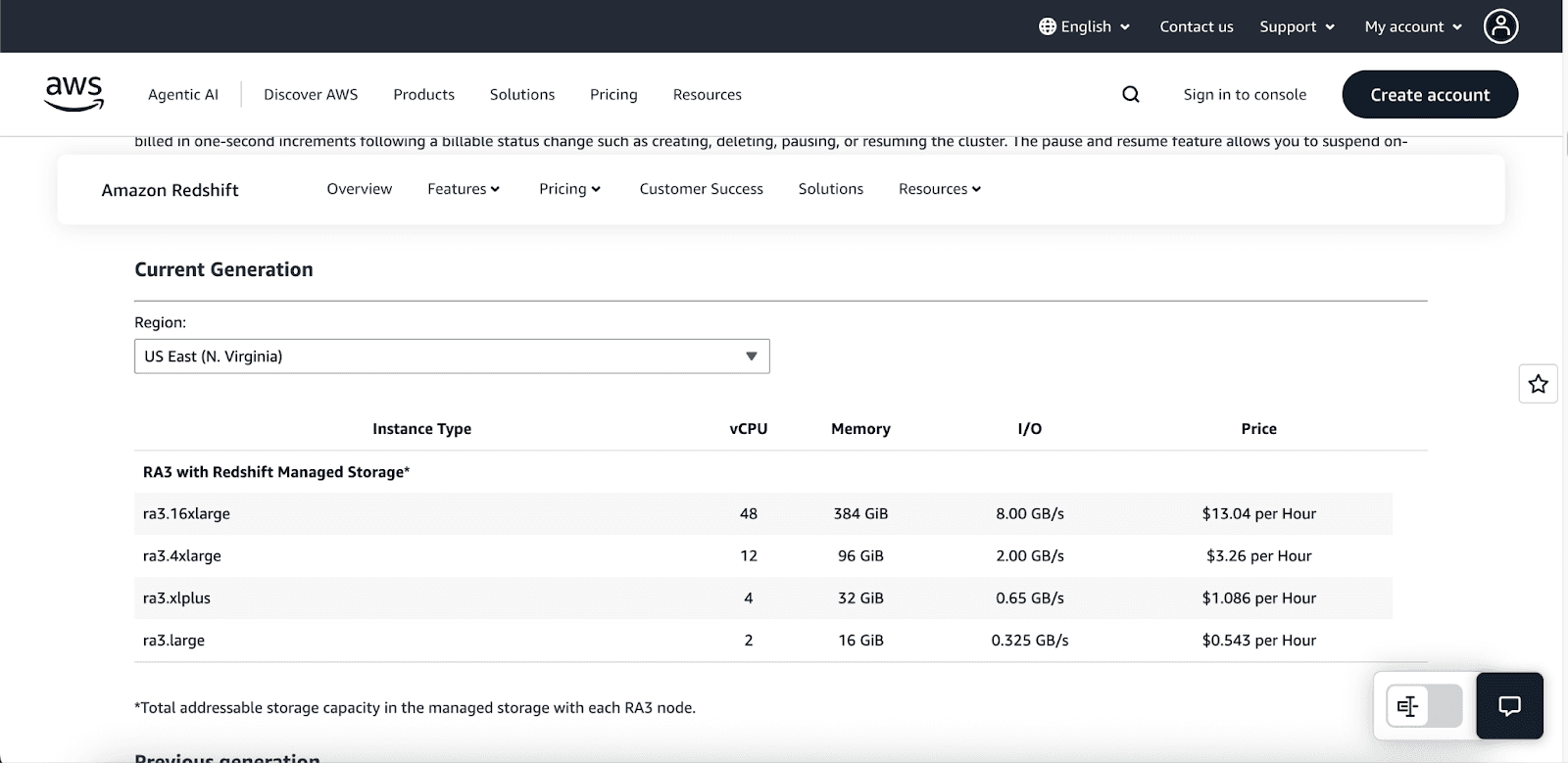Open Pricing in top AWS navigation

coord(613,94)
